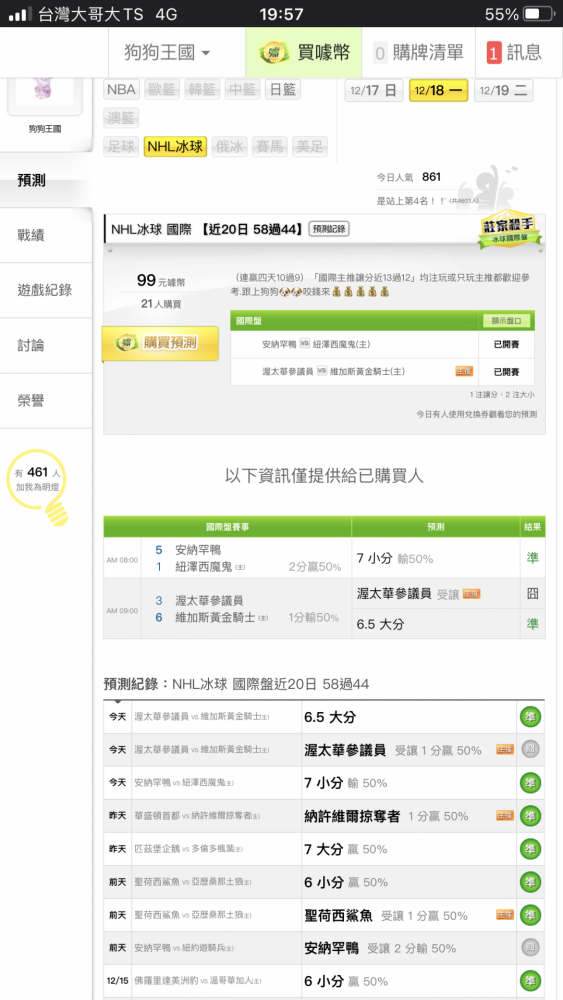Image resolution: width=563 pixels, height=1000 pixels.
Task: Select the NBA league filter
Action: [x=121, y=89]
